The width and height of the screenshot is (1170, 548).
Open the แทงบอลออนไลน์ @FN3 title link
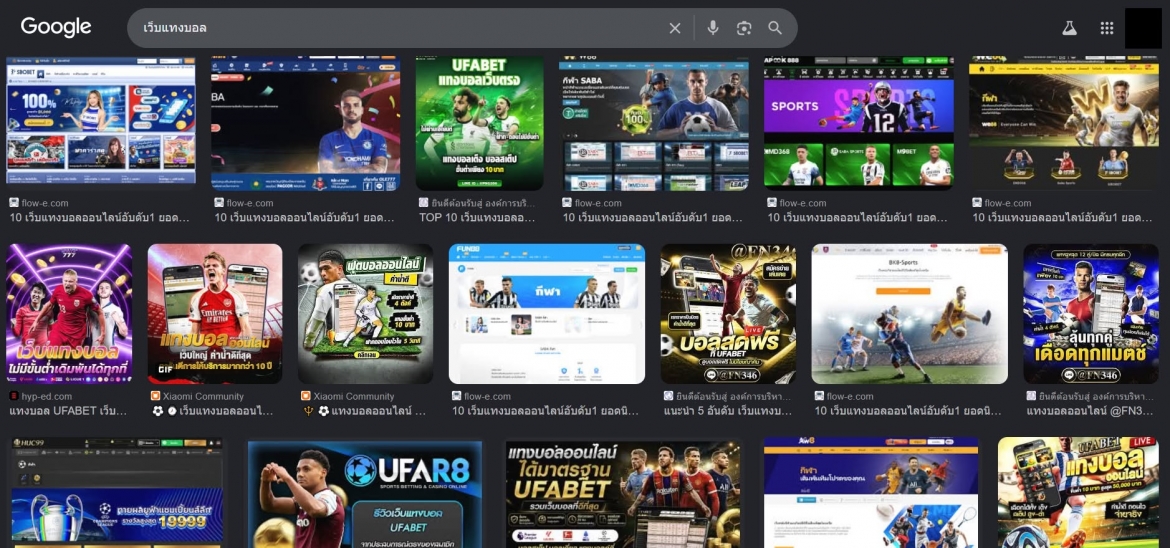pyautogui.click(x=1090, y=411)
